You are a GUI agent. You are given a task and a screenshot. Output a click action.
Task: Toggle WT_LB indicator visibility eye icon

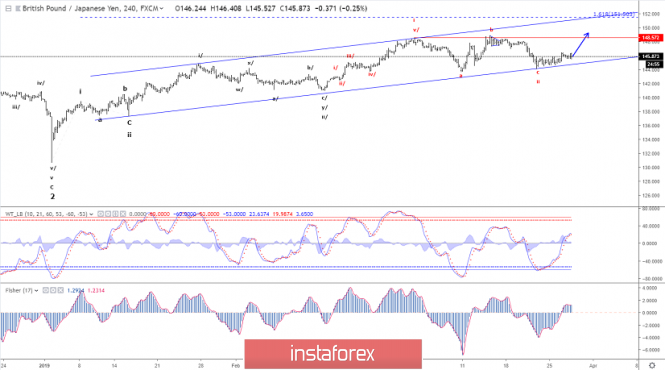point(101,214)
